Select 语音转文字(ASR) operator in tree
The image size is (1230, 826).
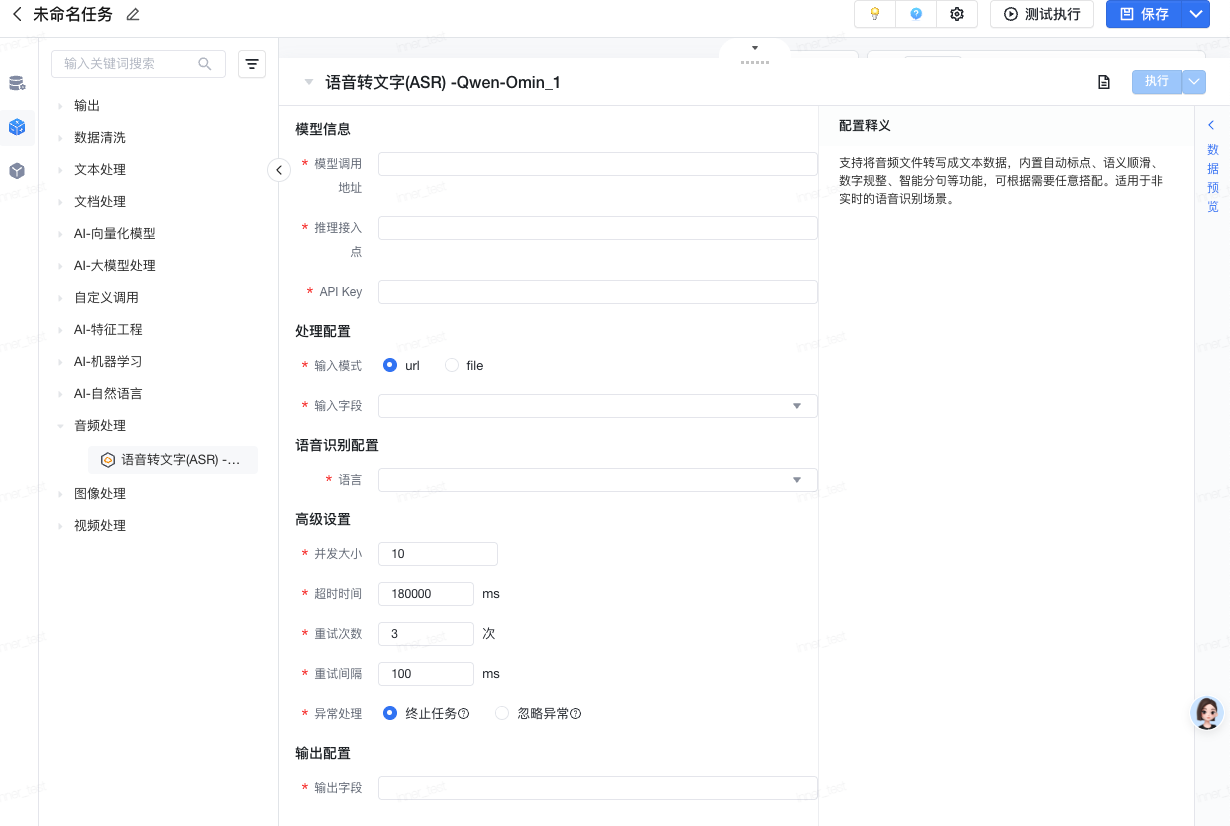[x=180, y=460]
